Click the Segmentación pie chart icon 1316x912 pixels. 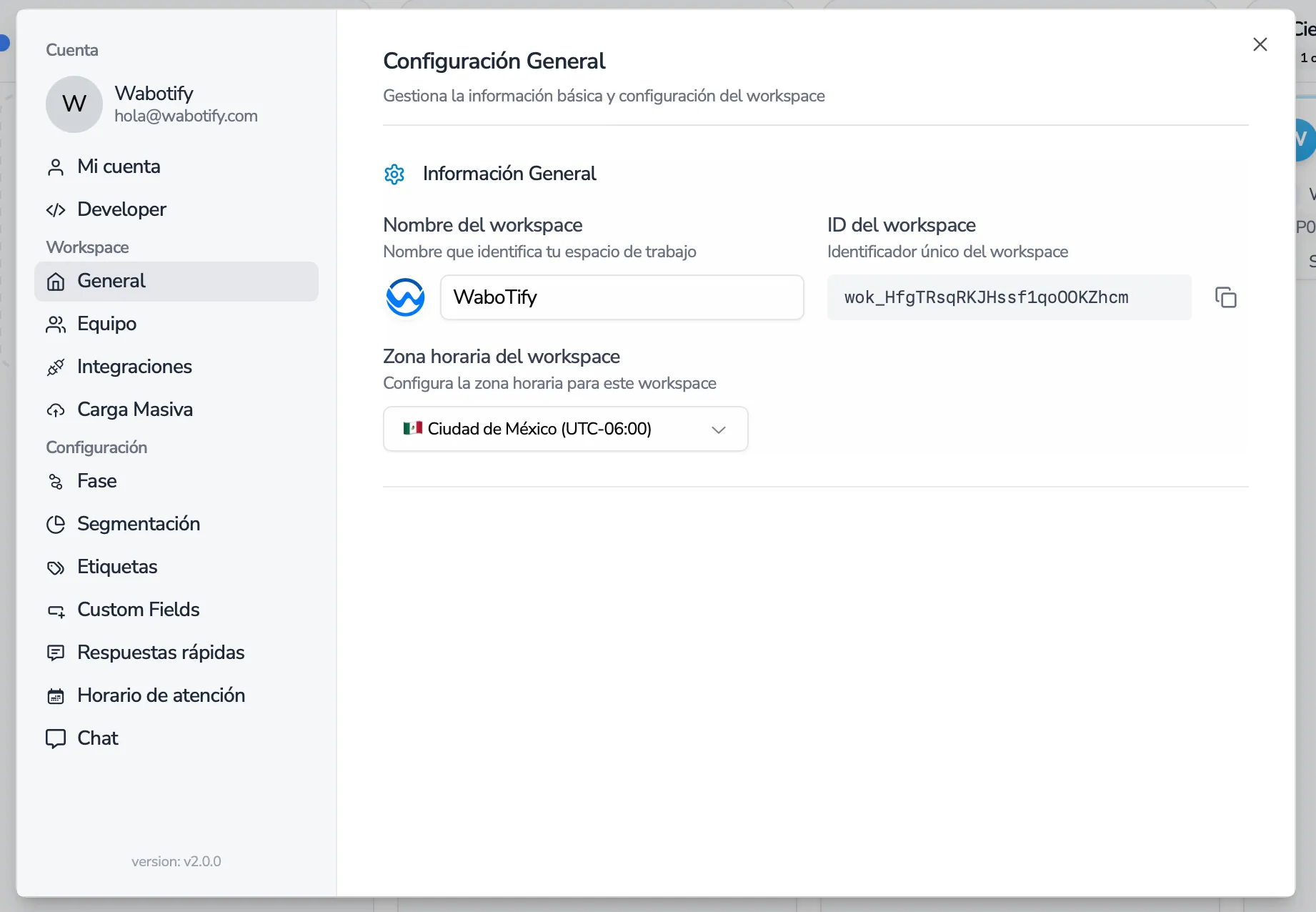pyautogui.click(x=56, y=525)
